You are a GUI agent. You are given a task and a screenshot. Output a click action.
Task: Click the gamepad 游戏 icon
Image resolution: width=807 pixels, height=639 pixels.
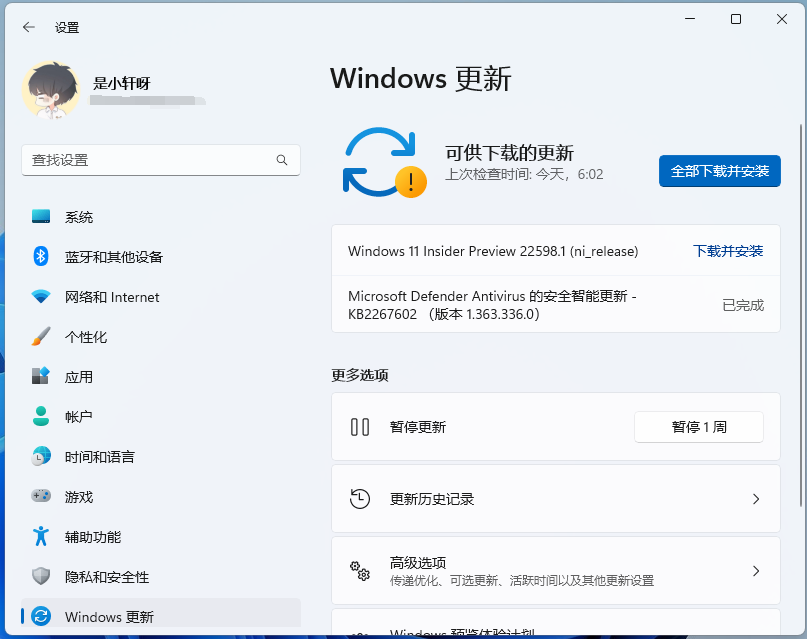[41, 496]
